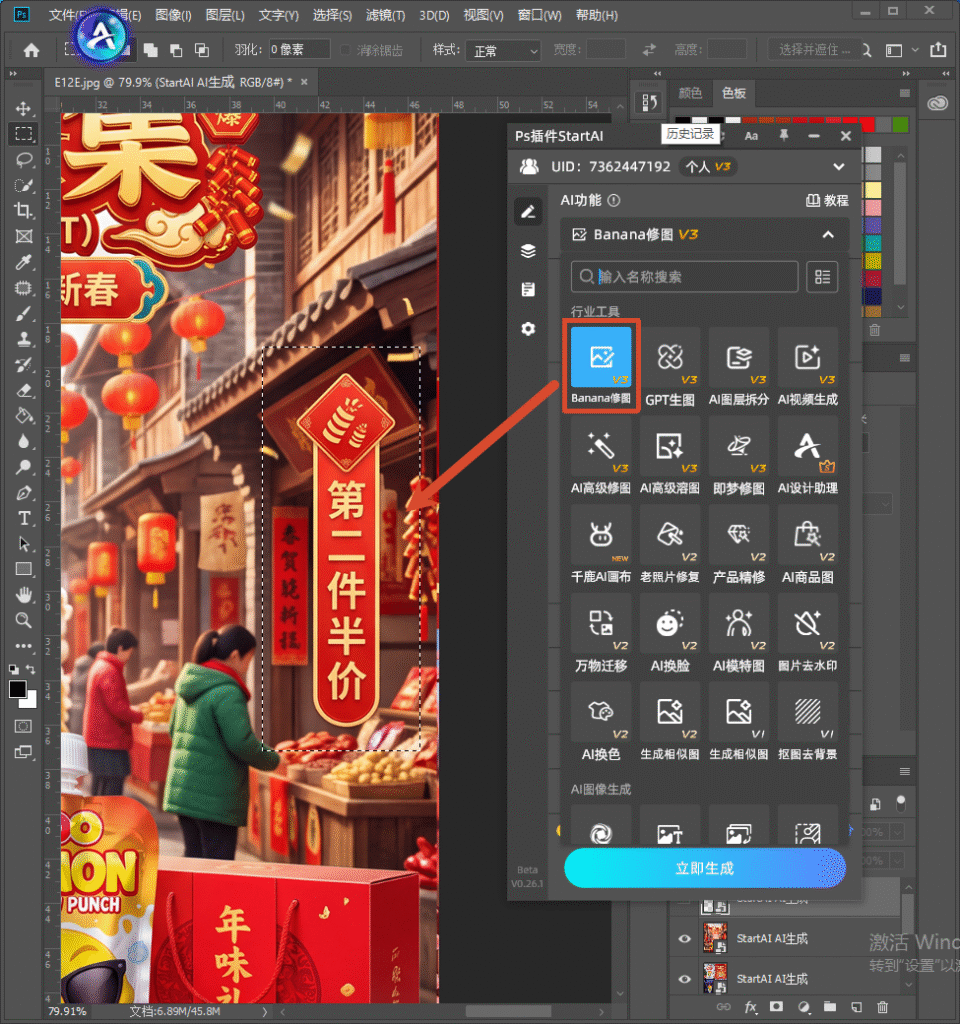
Task: Open the 视图(V) menu
Action: click(483, 15)
